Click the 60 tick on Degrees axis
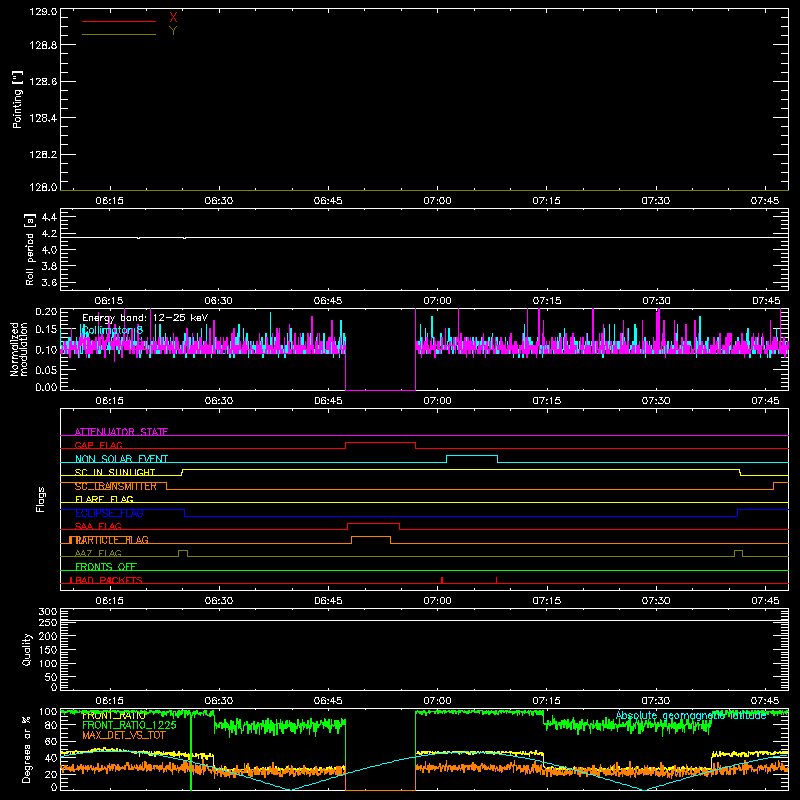Viewport: 800px width, 800px height. [51, 741]
